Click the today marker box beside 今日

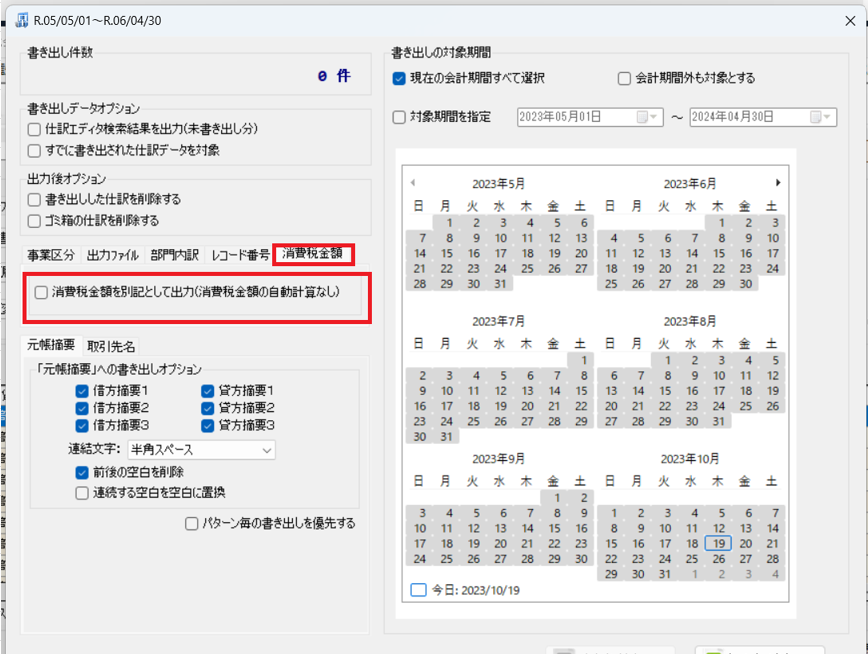point(418,590)
